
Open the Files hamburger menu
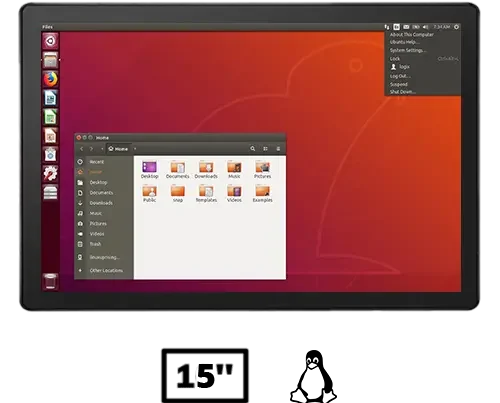click(278, 149)
